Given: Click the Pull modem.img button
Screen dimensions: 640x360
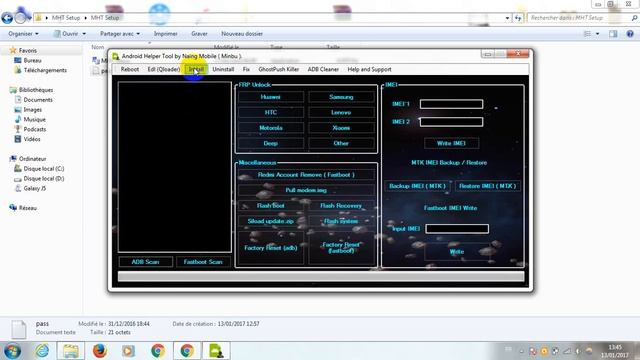Looking at the screenshot, I should pos(306,190).
